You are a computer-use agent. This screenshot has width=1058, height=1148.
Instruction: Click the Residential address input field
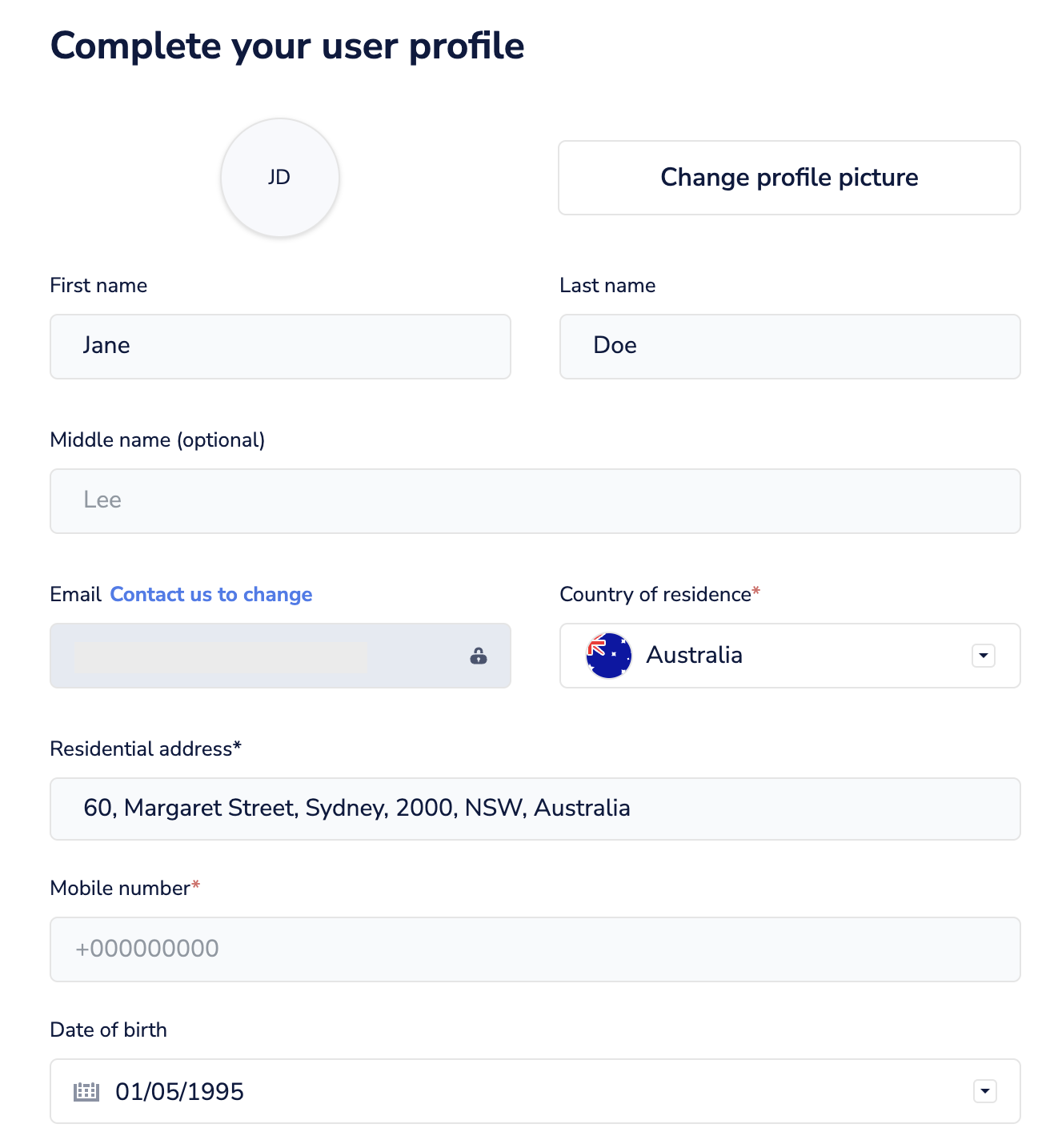click(535, 809)
